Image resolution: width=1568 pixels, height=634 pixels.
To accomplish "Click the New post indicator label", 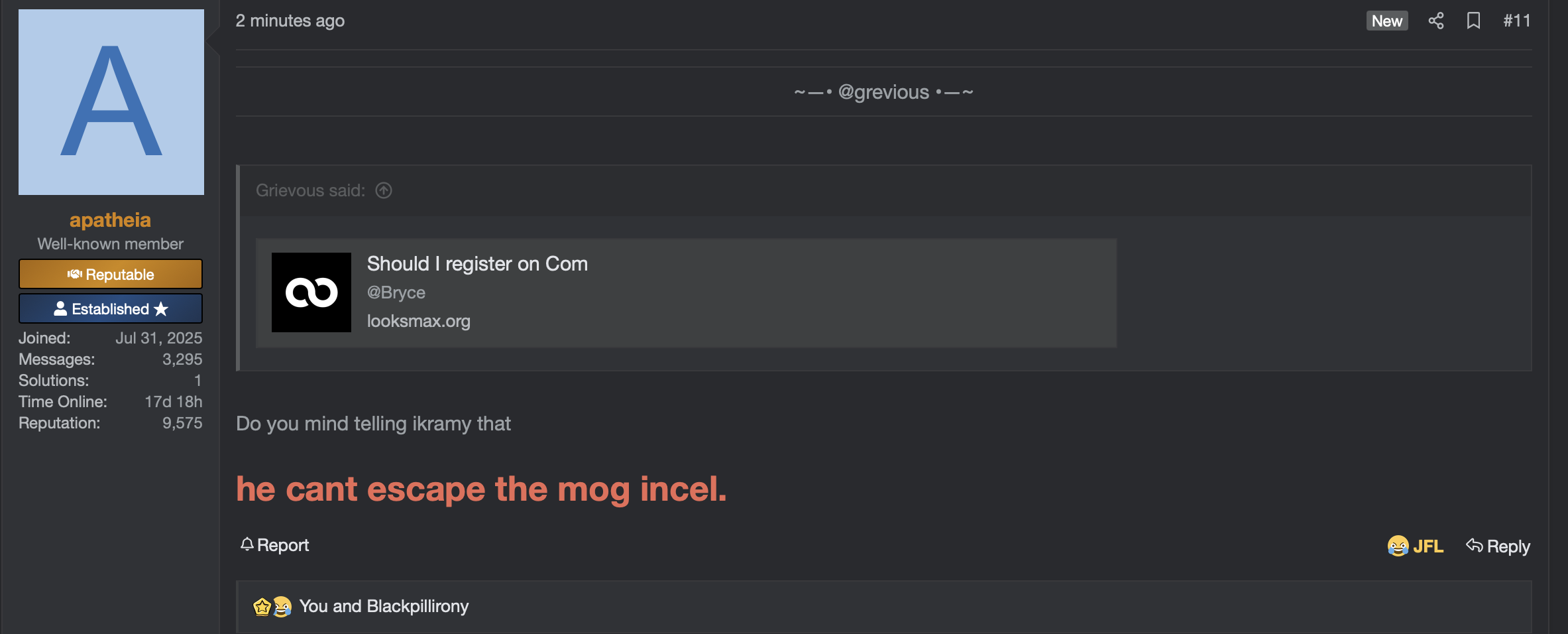I will (1386, 21).
